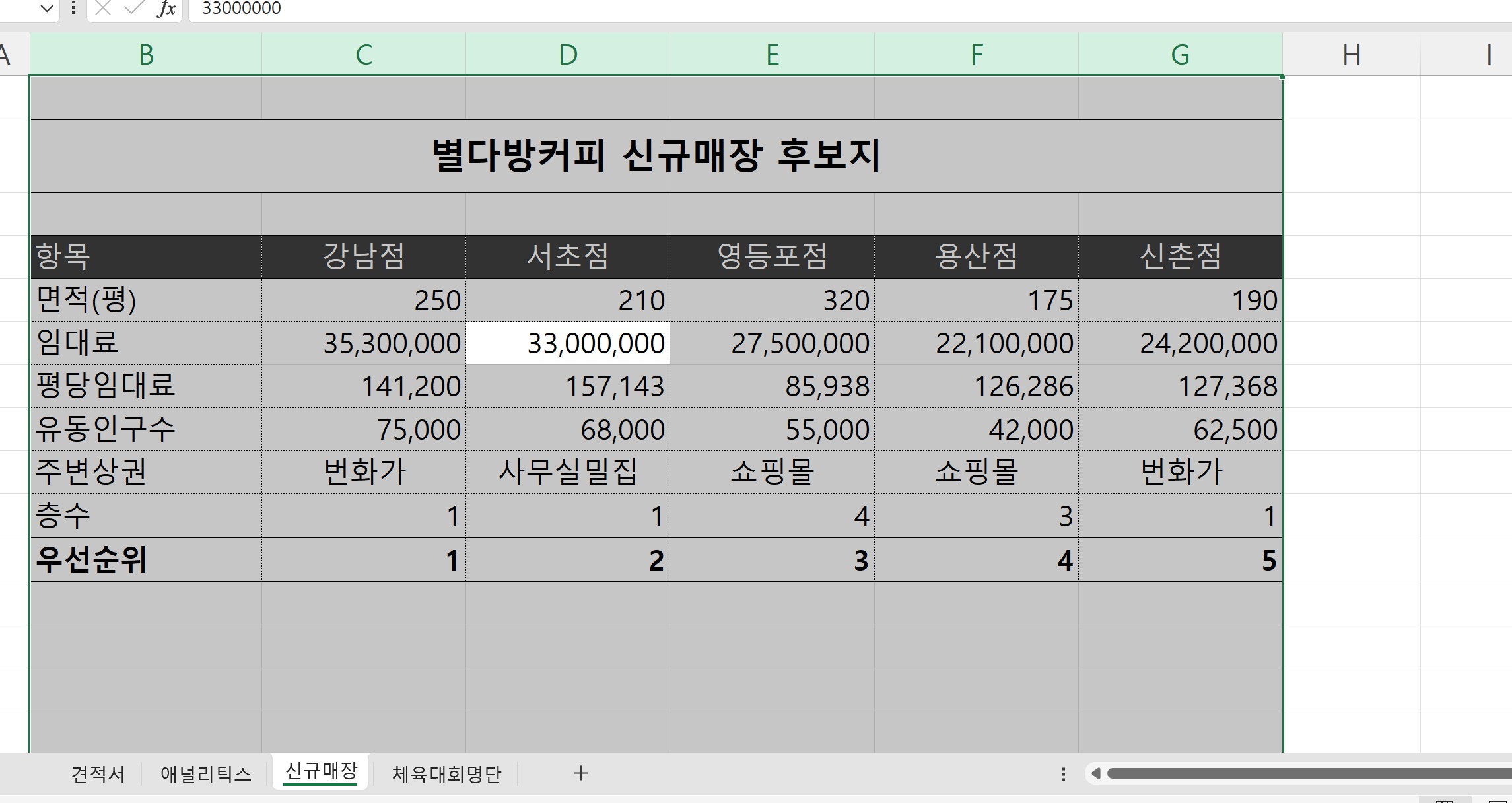Click the 서초점 header cell
1512x803 pixels.
pyautogui.click(x=568, y=256)
